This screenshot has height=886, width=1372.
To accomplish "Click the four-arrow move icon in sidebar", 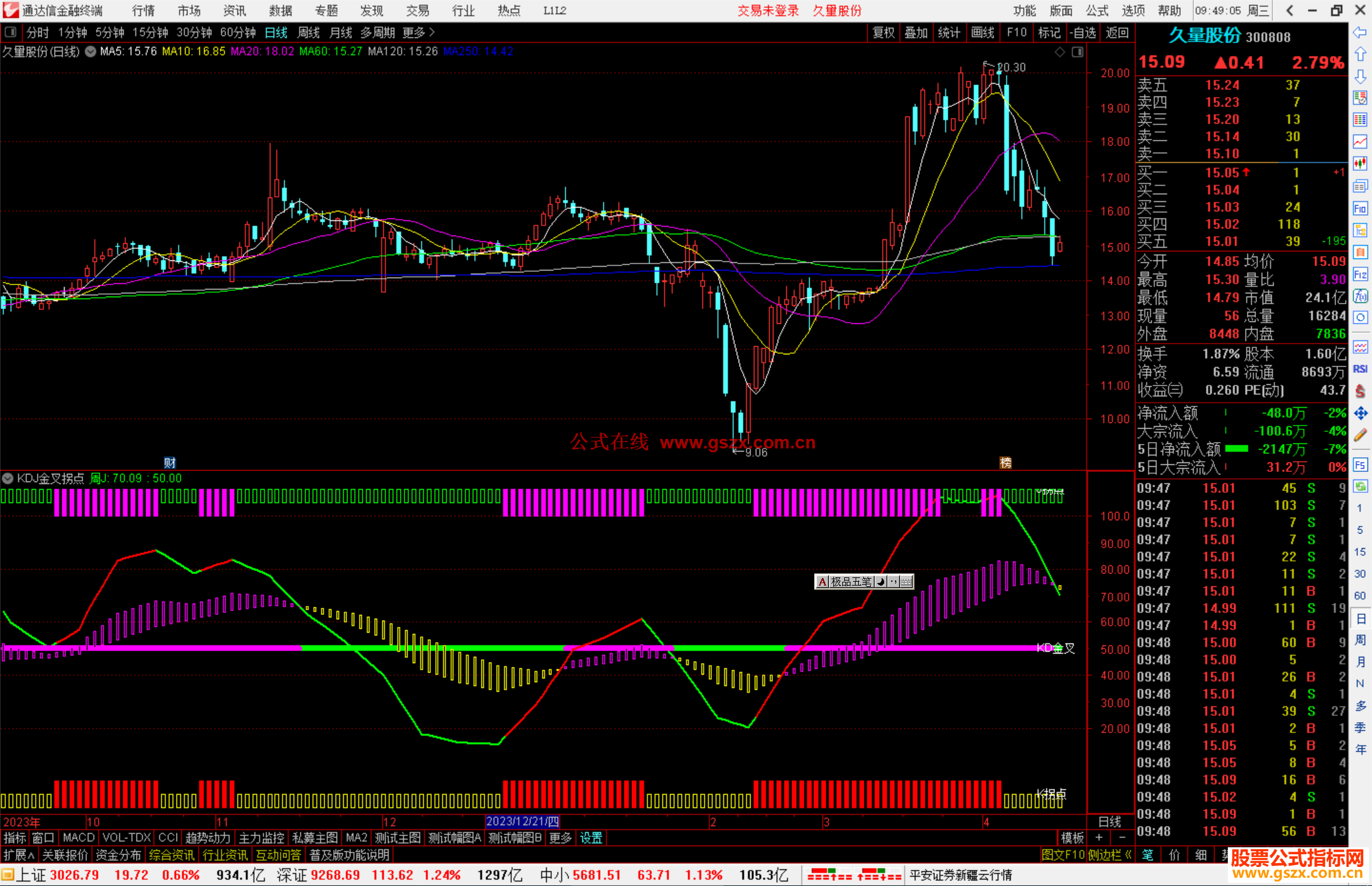I will pos(1360,413).
